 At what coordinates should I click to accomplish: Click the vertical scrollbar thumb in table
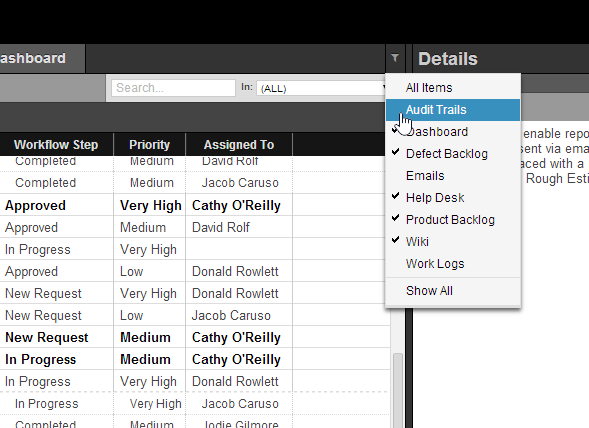click(x=398, y=390)
